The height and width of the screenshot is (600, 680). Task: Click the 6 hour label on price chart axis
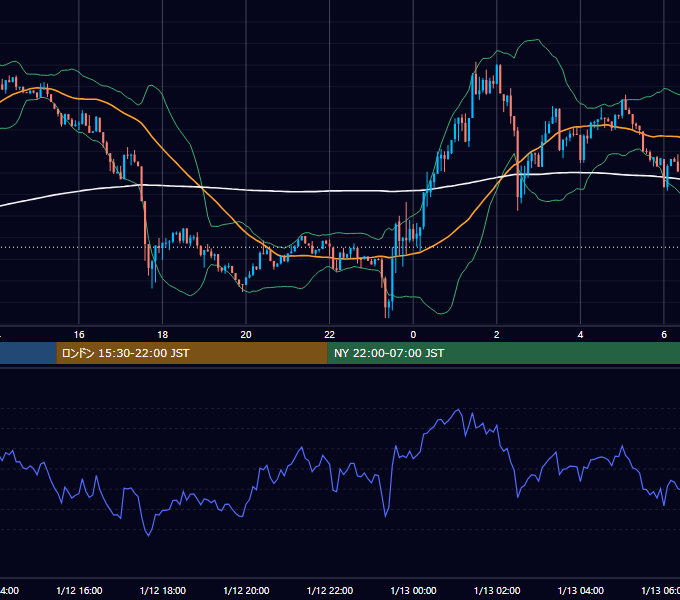click(664, 335)
